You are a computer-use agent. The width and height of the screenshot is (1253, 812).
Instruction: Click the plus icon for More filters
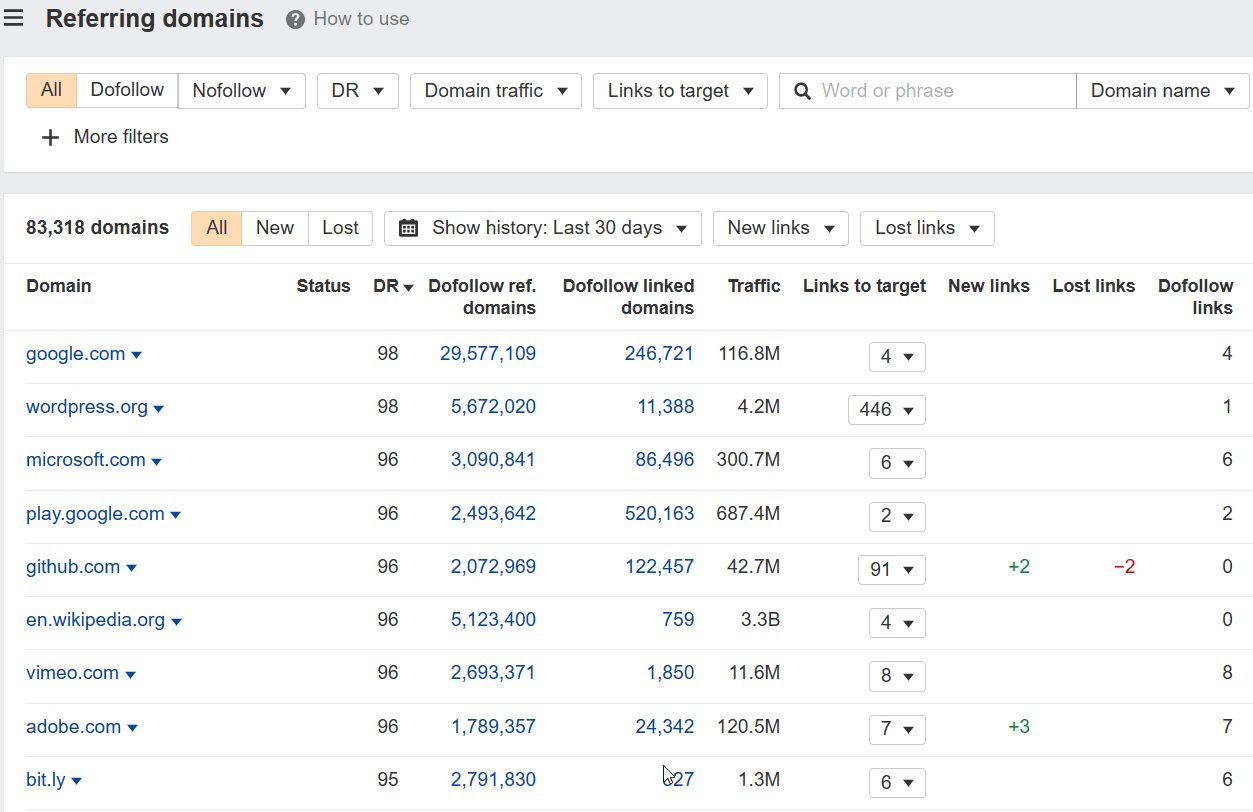coord(50,138)
